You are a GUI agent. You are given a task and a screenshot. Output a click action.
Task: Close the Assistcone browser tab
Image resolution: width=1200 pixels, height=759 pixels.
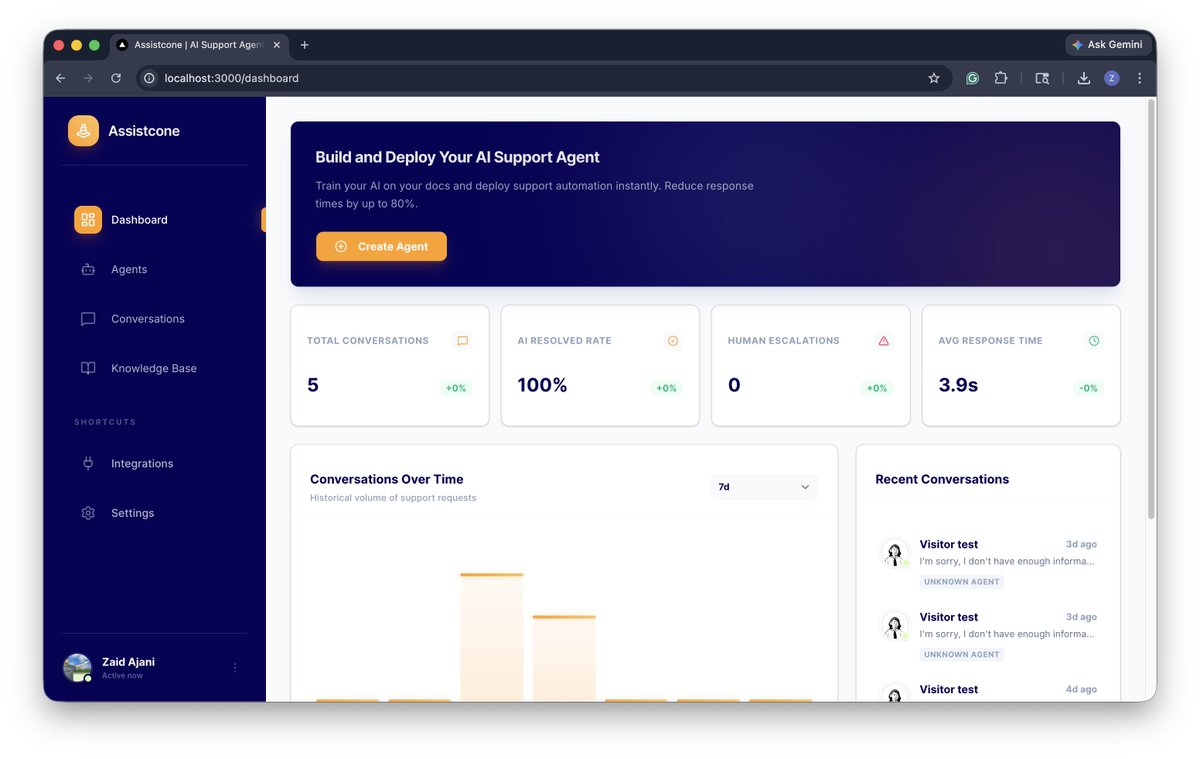click(277, 45)
